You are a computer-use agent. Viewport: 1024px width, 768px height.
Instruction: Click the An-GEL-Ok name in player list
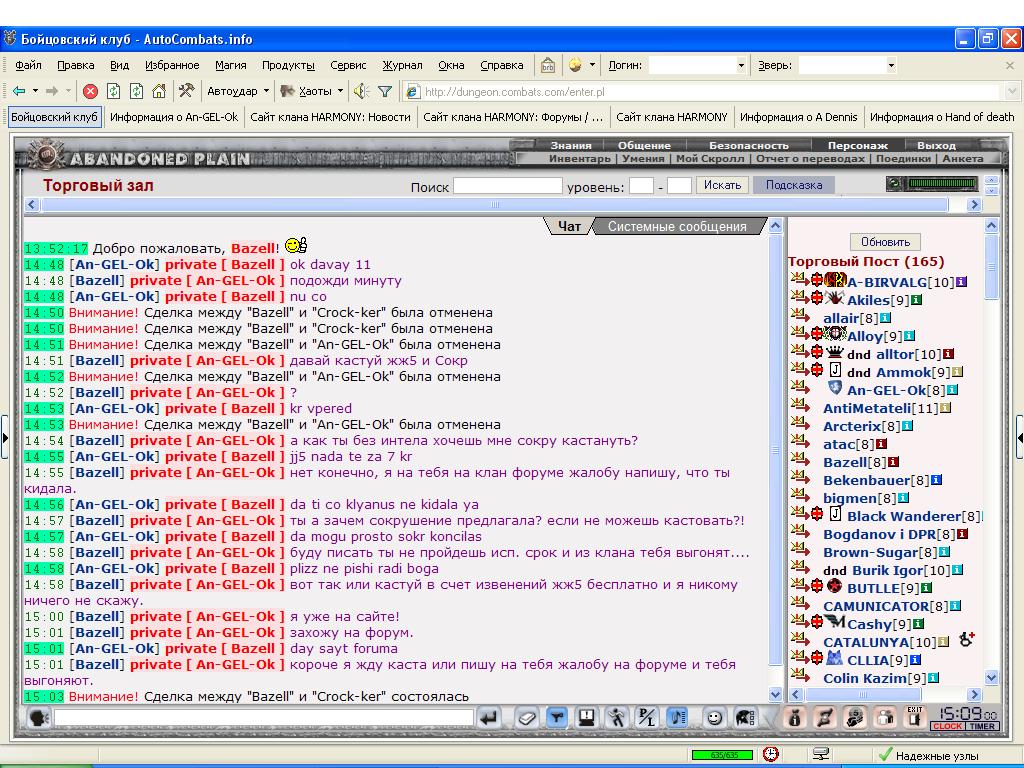[x=886, y=391]
